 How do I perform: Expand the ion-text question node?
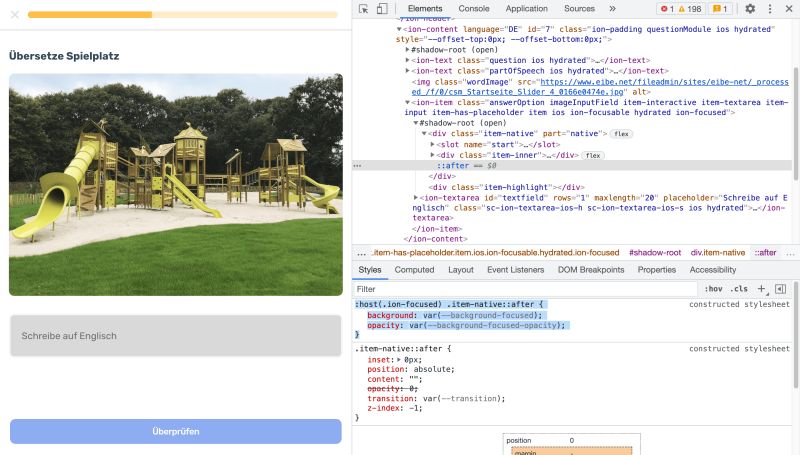pos(407,60)
